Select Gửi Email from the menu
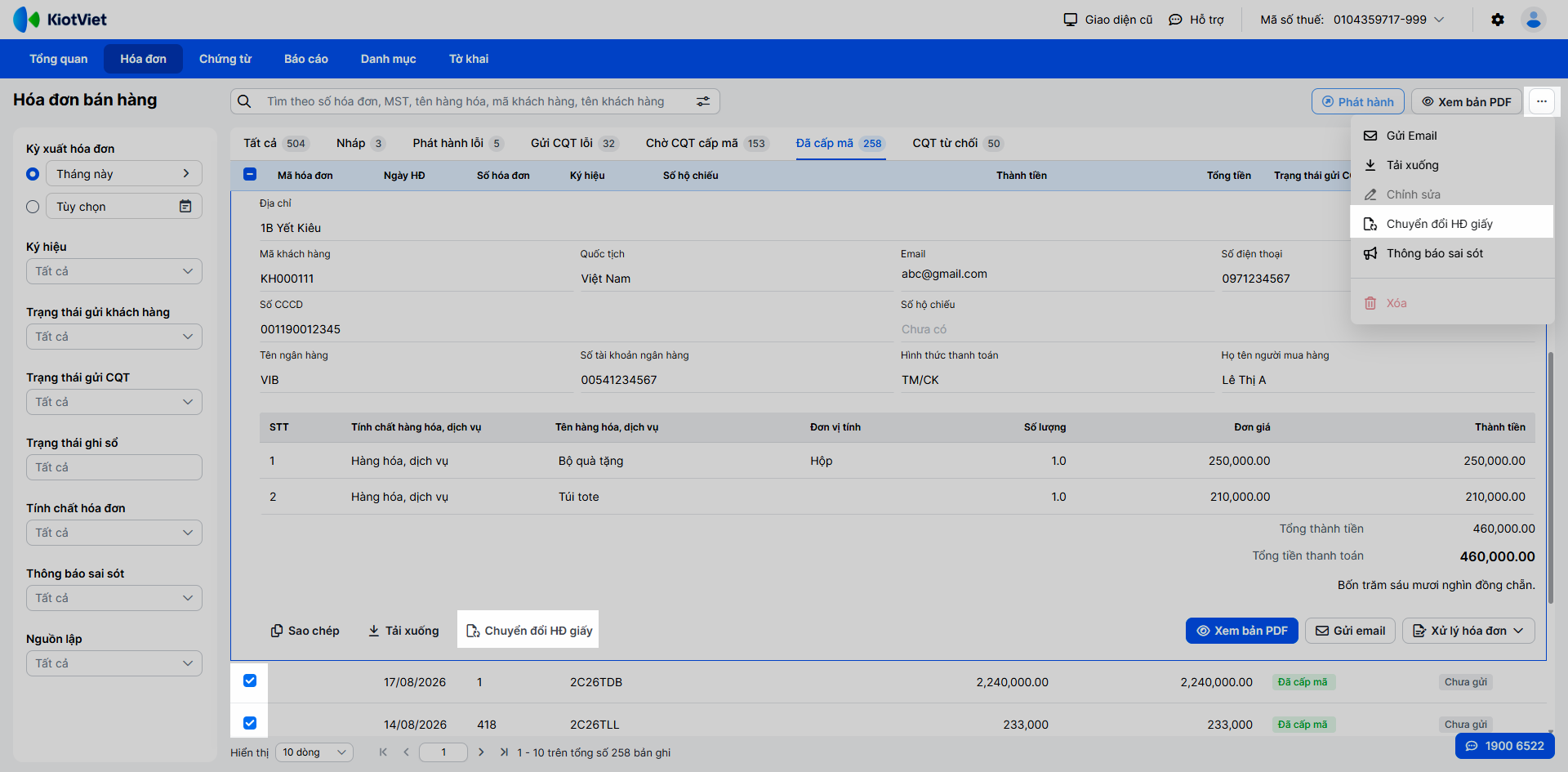 coord(1452,136)
